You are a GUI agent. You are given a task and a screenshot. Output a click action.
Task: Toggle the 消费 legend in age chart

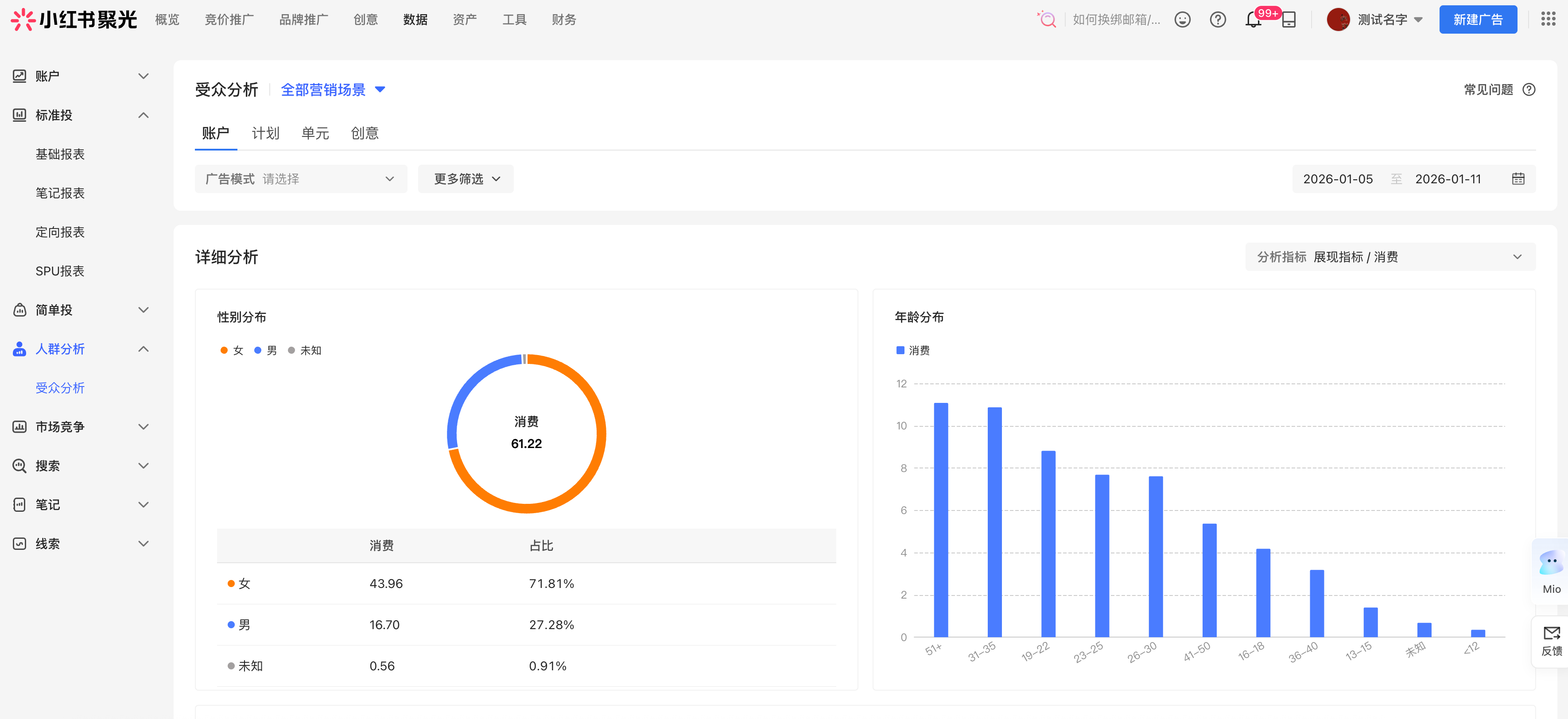pos(913,350)
